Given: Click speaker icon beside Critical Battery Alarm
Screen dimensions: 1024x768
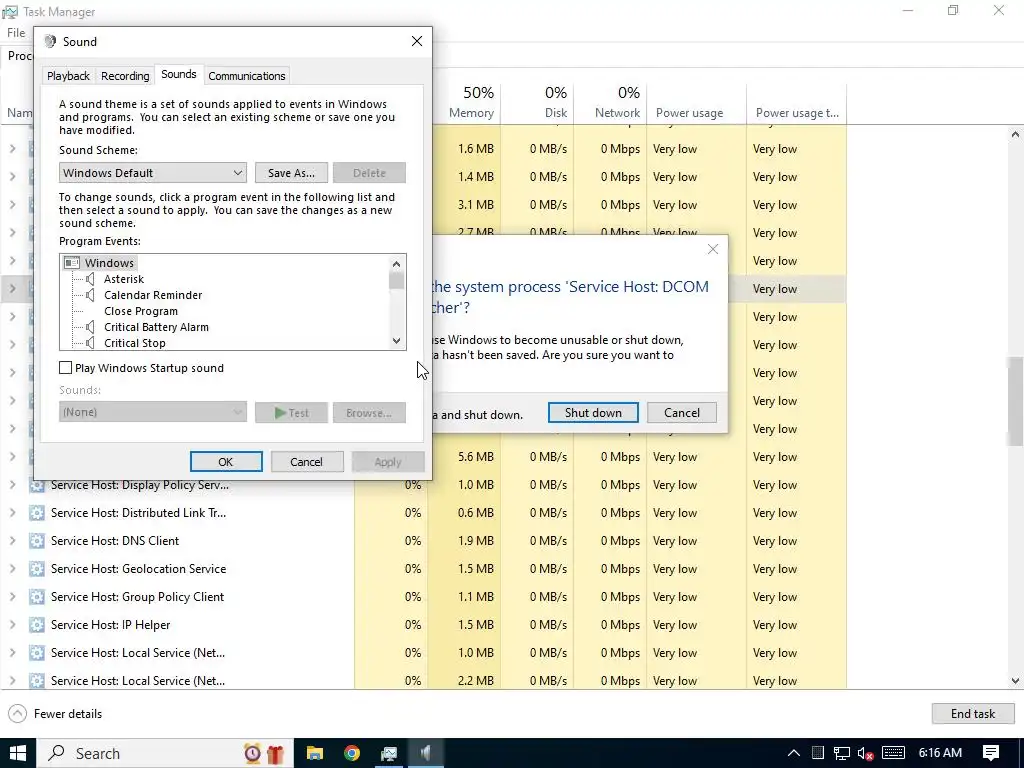Looking at the screenshot, I should (x=90, y=327).
